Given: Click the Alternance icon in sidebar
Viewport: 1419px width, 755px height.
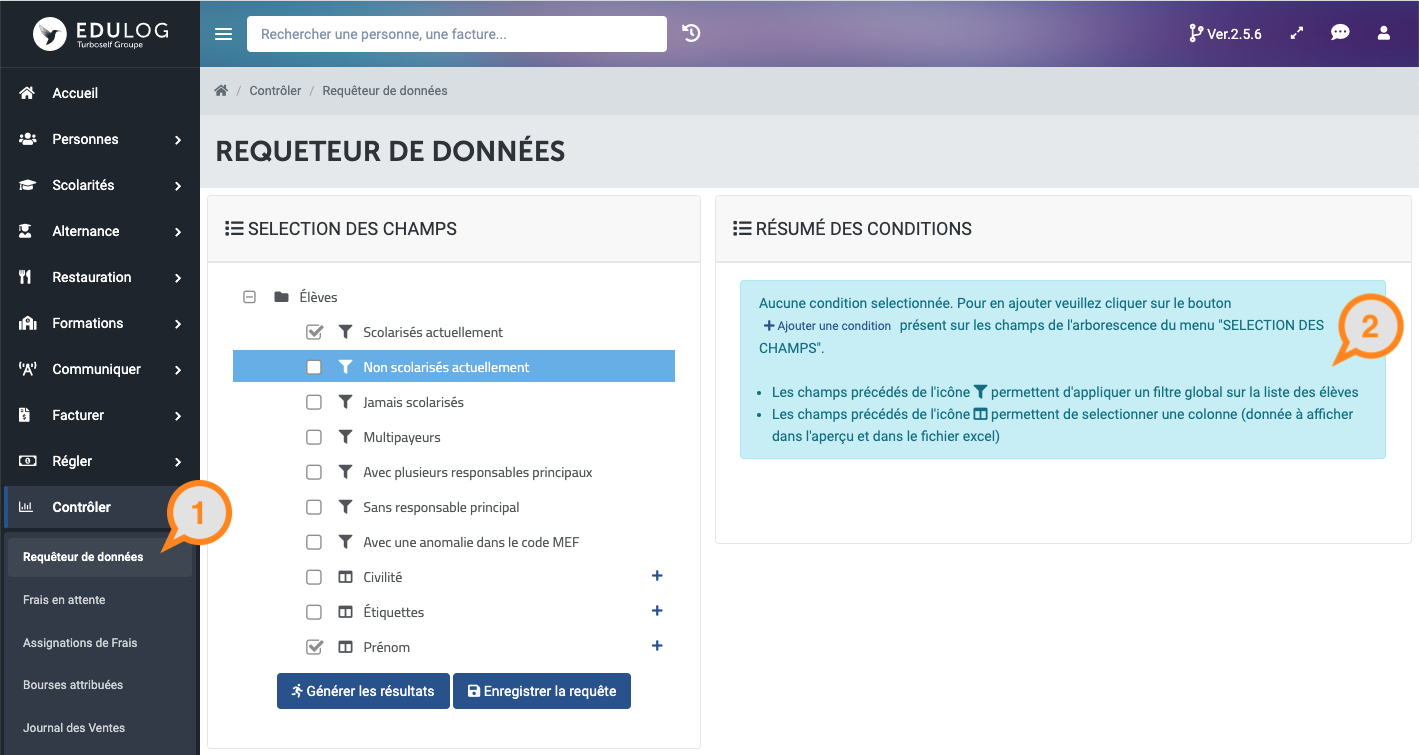Looking at the screenshot, I should click(27, 231).
